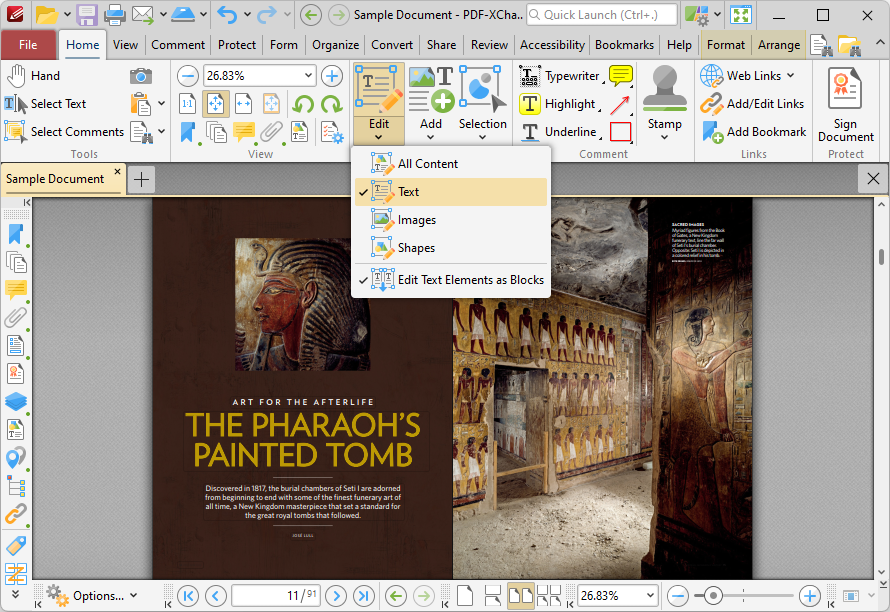The width and height of the screenshot is (890, 612).
Task: Click the page number input box
Action: point(276,596)
